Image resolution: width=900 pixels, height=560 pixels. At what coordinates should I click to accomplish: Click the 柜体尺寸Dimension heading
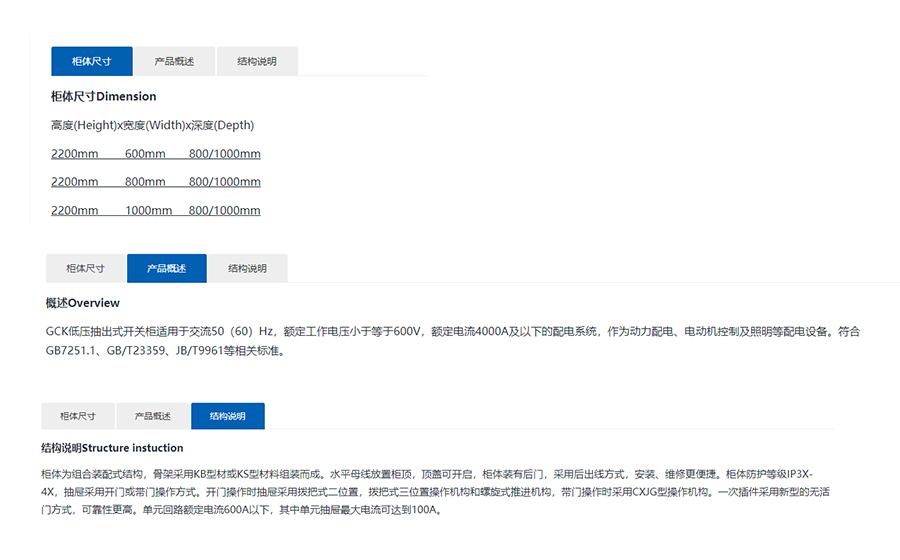pyautogui.click(x=104, y=97)
